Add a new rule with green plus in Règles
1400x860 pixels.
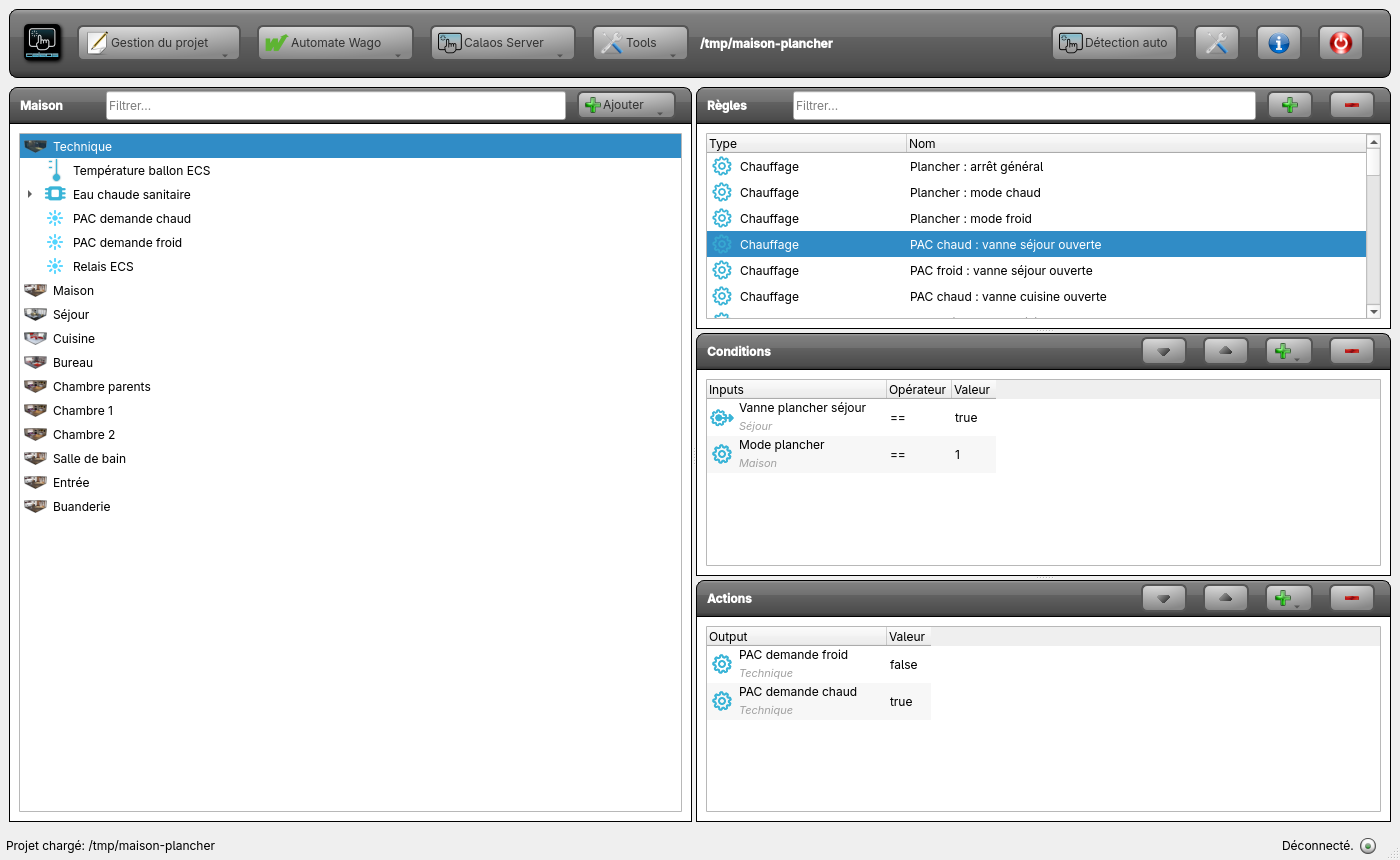click(1290, 105)
